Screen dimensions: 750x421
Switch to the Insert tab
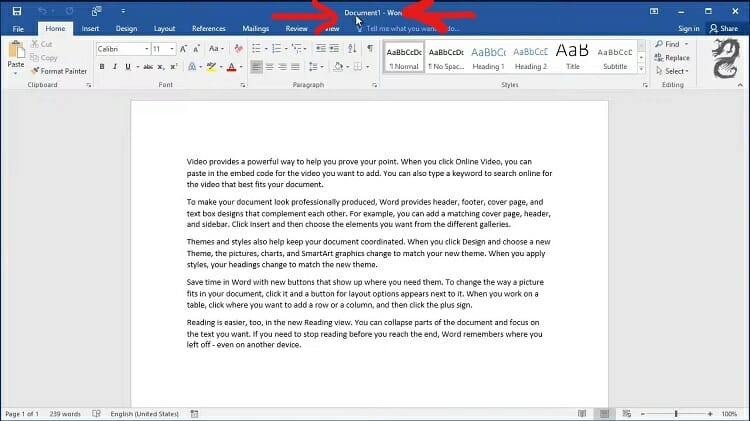click(x=90, y=29)
